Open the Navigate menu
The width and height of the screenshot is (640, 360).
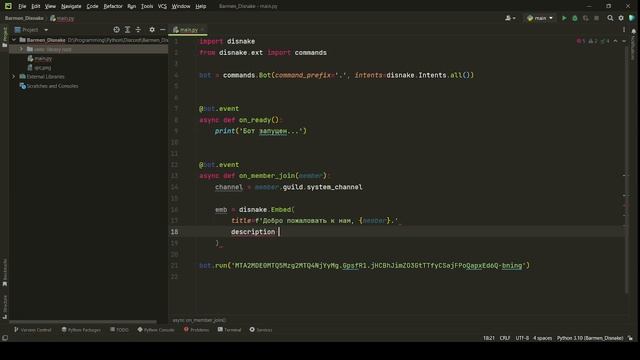(71, 6)
